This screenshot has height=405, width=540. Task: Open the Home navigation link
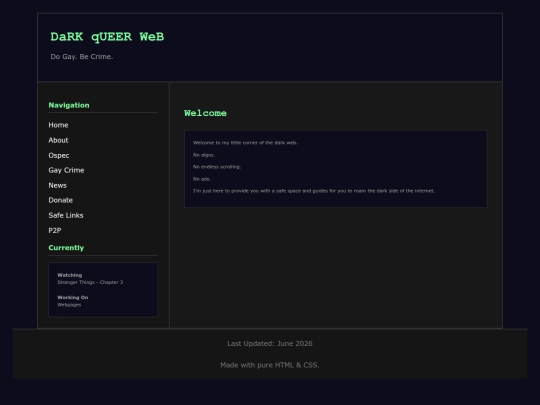pyautogui.click(x=58, y=125)
